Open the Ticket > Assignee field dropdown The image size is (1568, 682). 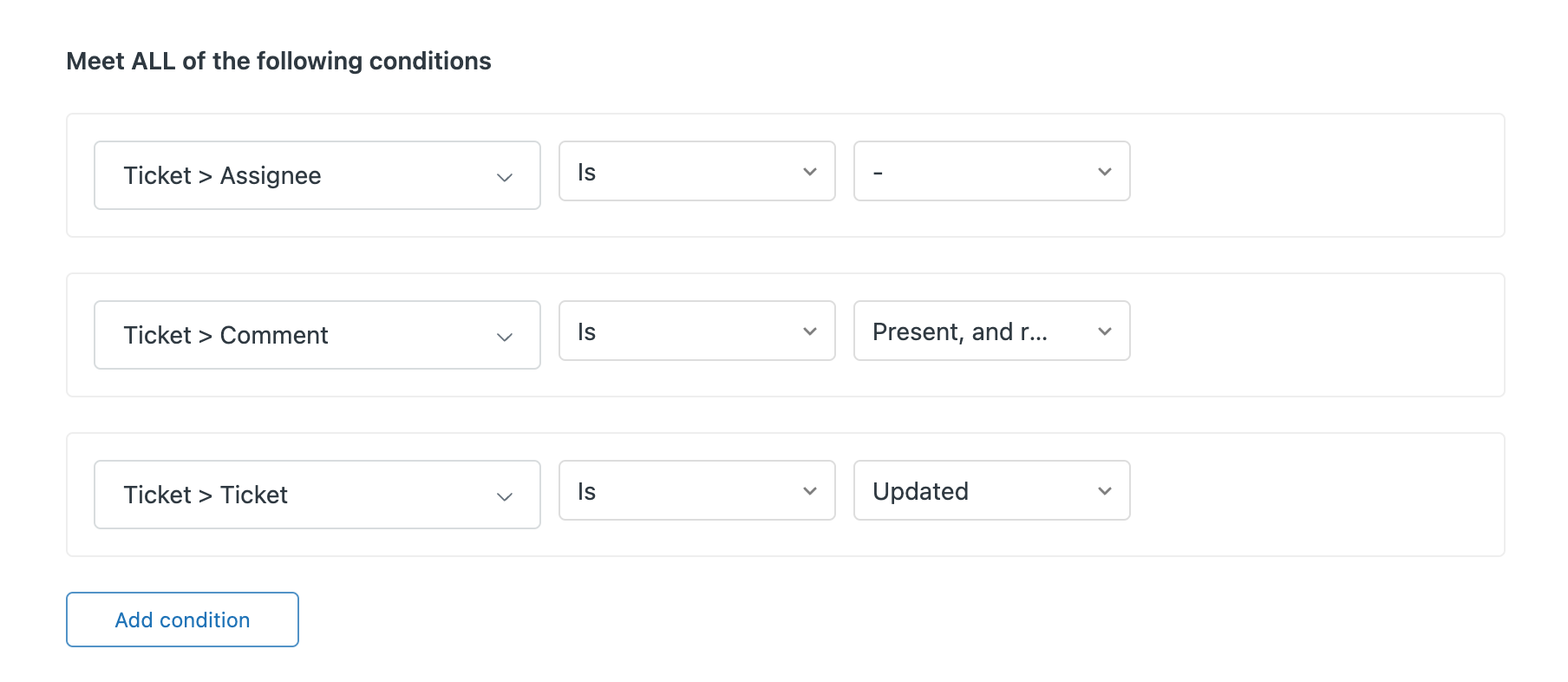click(x=317, y=175)
